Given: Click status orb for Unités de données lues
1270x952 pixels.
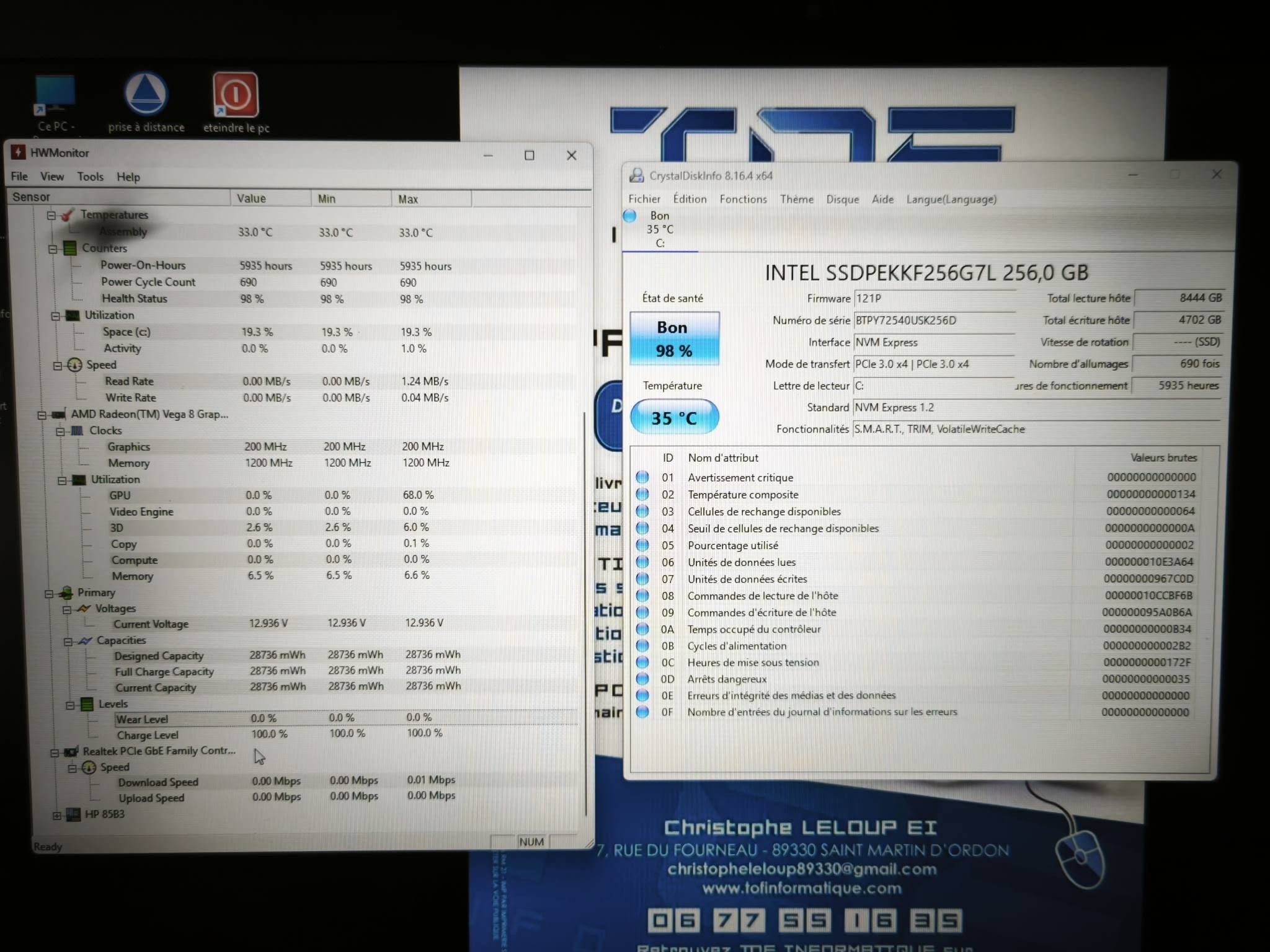Looking at the screenshot, I should pyautogui.click(x=642, y=562).
